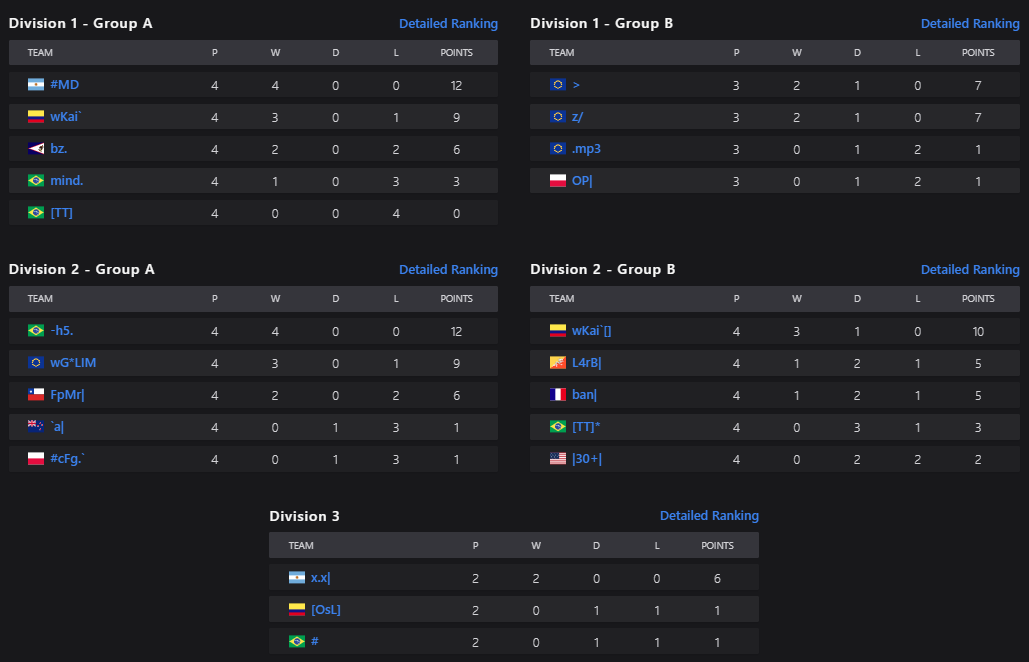Click the France flag beside ban|

[558, 394]
